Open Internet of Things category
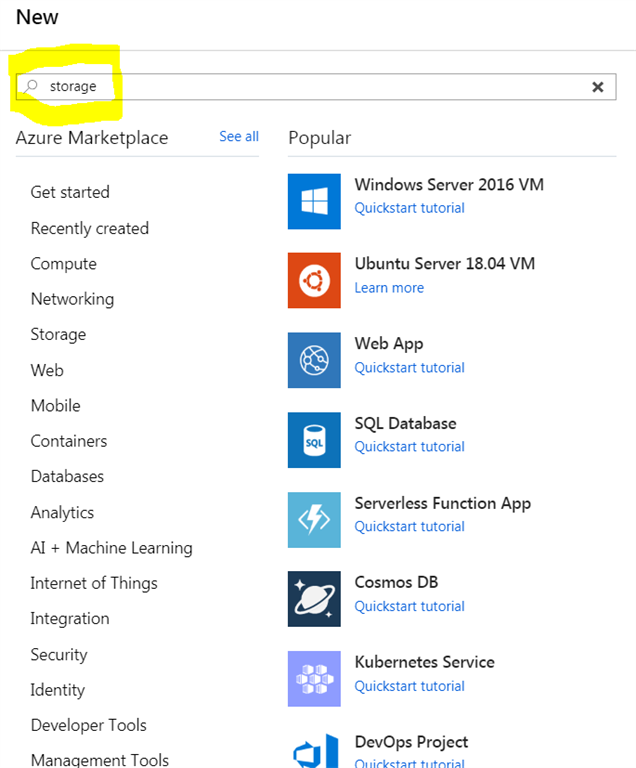Image resolution: width=636 pixels, height=768 pixels. (94, 583)
